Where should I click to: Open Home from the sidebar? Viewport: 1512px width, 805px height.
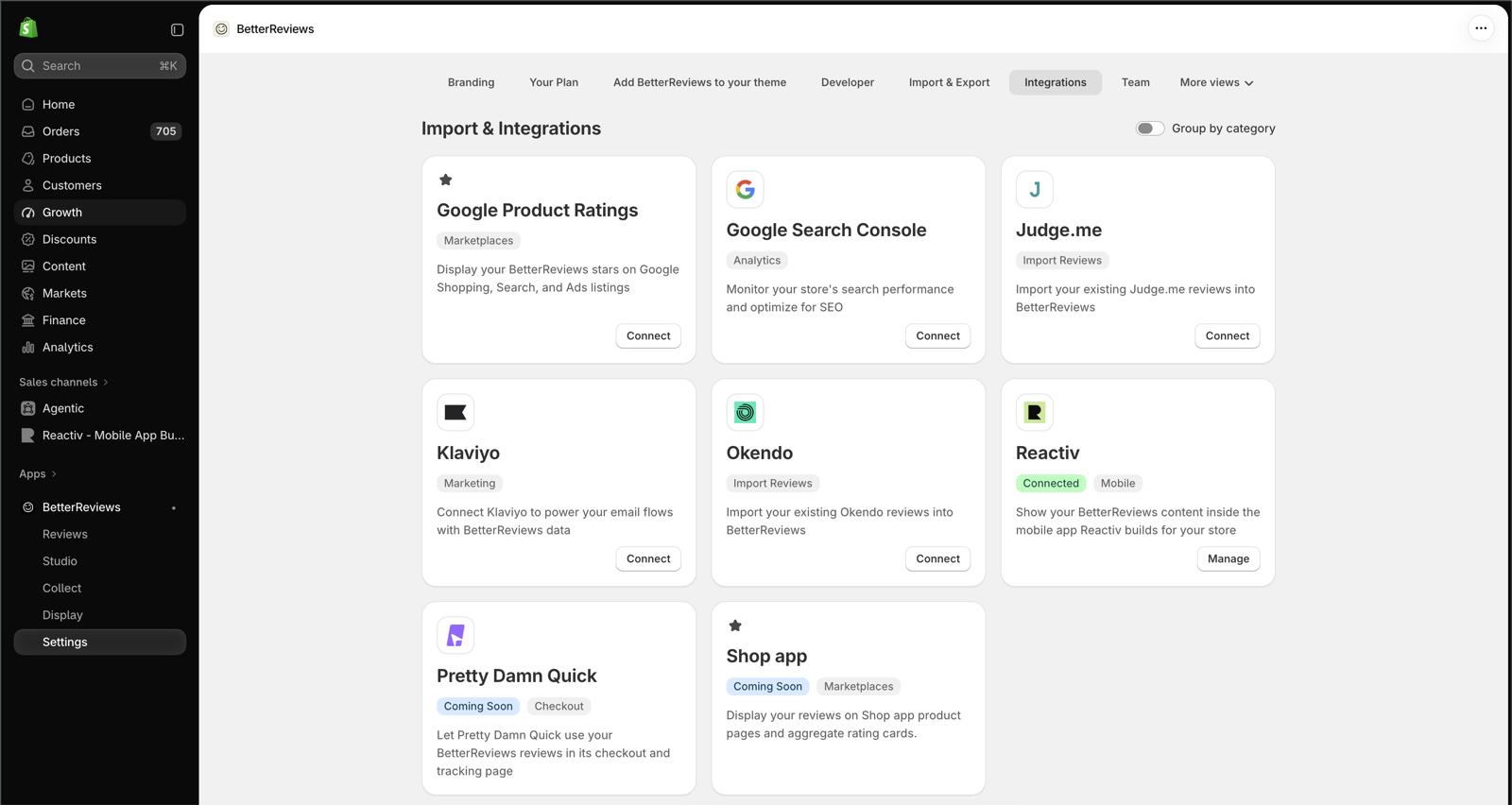[x=100, y=105]
